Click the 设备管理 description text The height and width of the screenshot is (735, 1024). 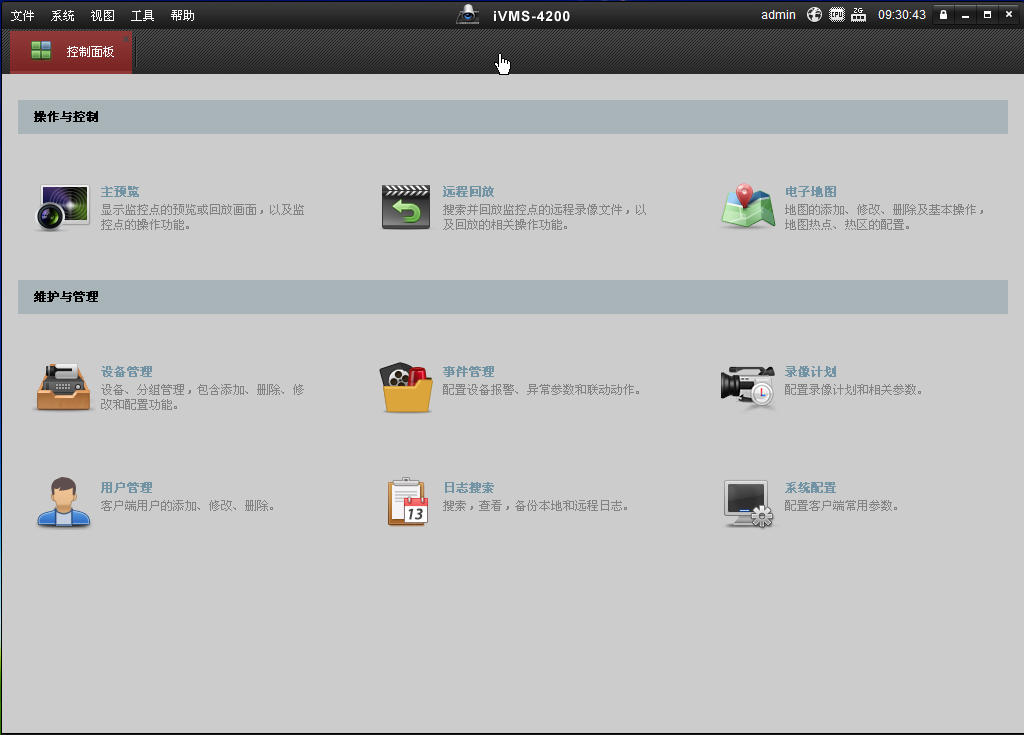click(x=202, y=397)
